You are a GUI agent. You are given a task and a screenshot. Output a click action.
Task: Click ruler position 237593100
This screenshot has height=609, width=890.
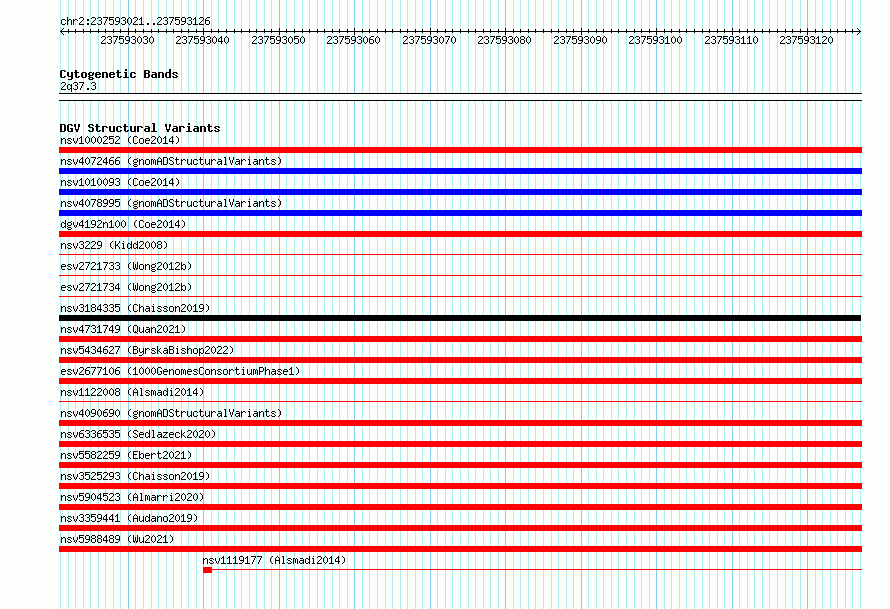click(656, 40)
